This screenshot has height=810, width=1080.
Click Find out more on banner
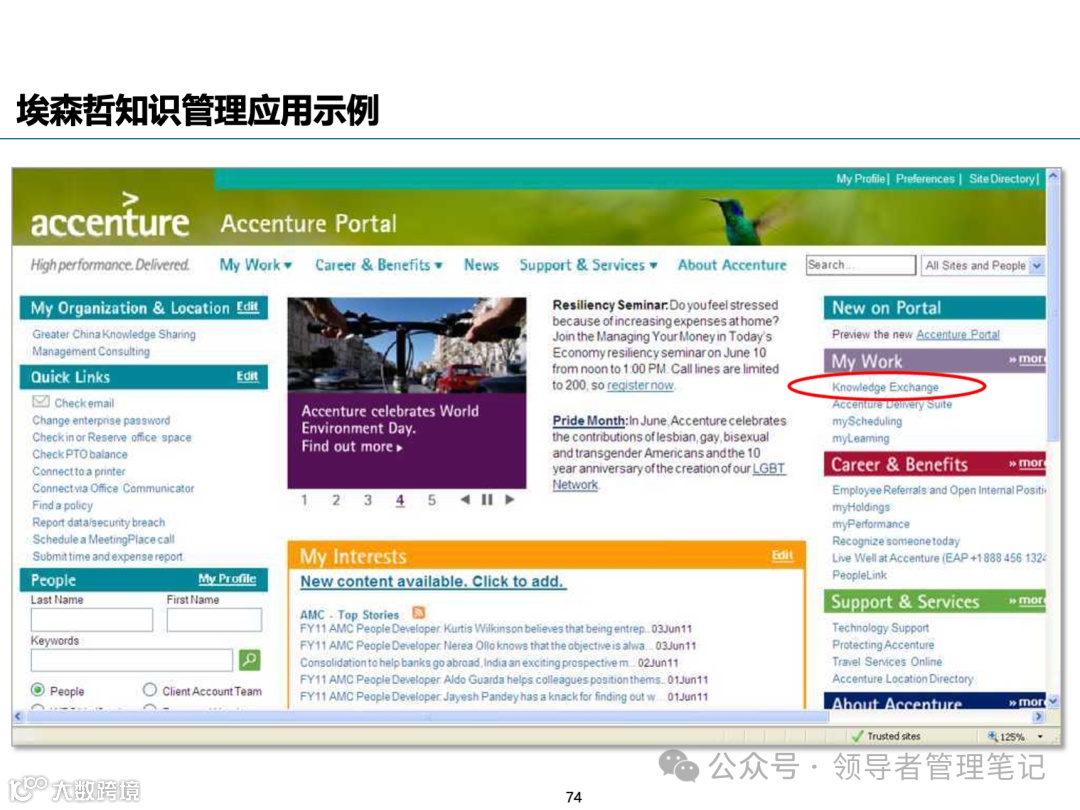coord(352,446)
